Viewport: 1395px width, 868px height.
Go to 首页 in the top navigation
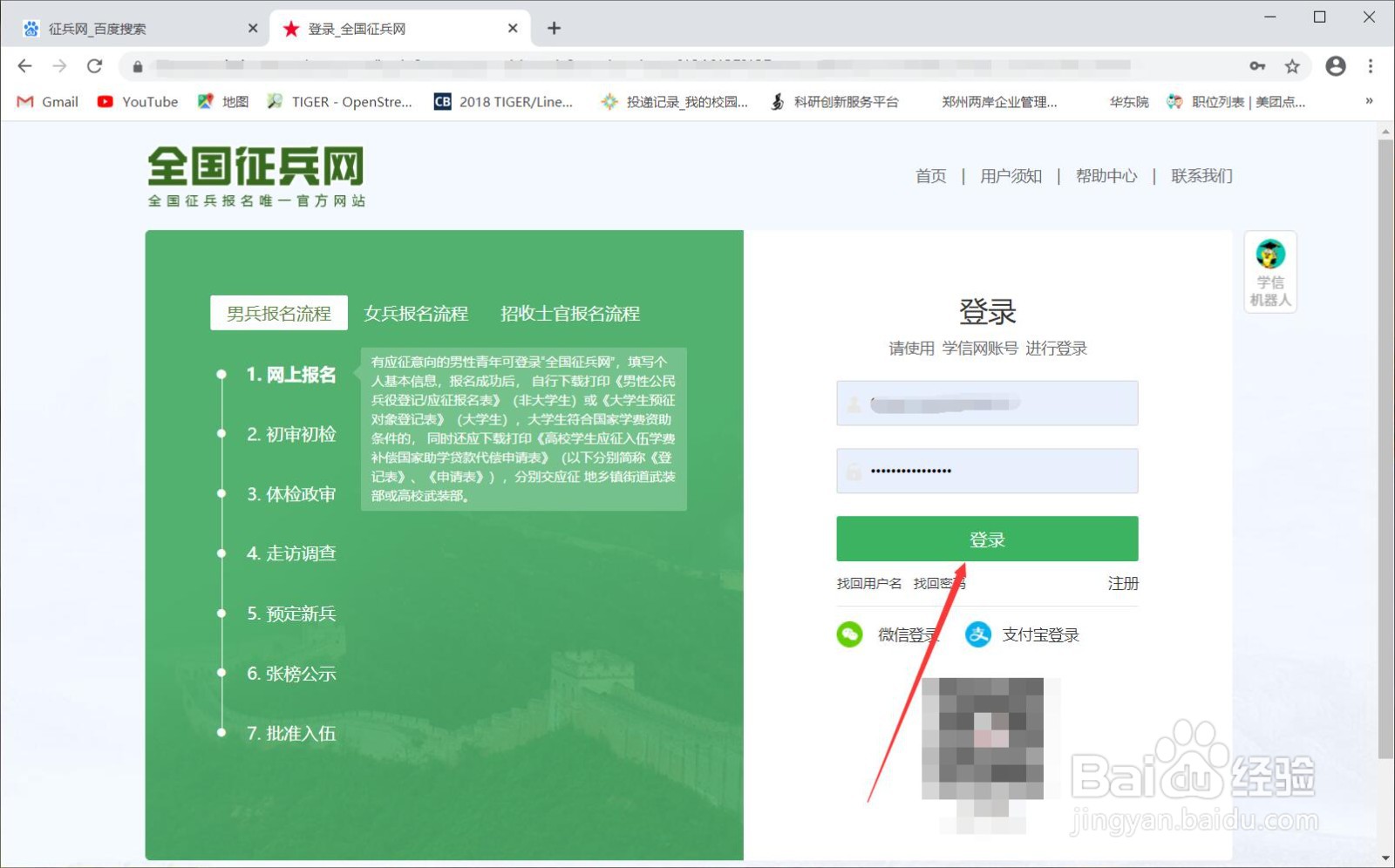click(x=930, y=176)
